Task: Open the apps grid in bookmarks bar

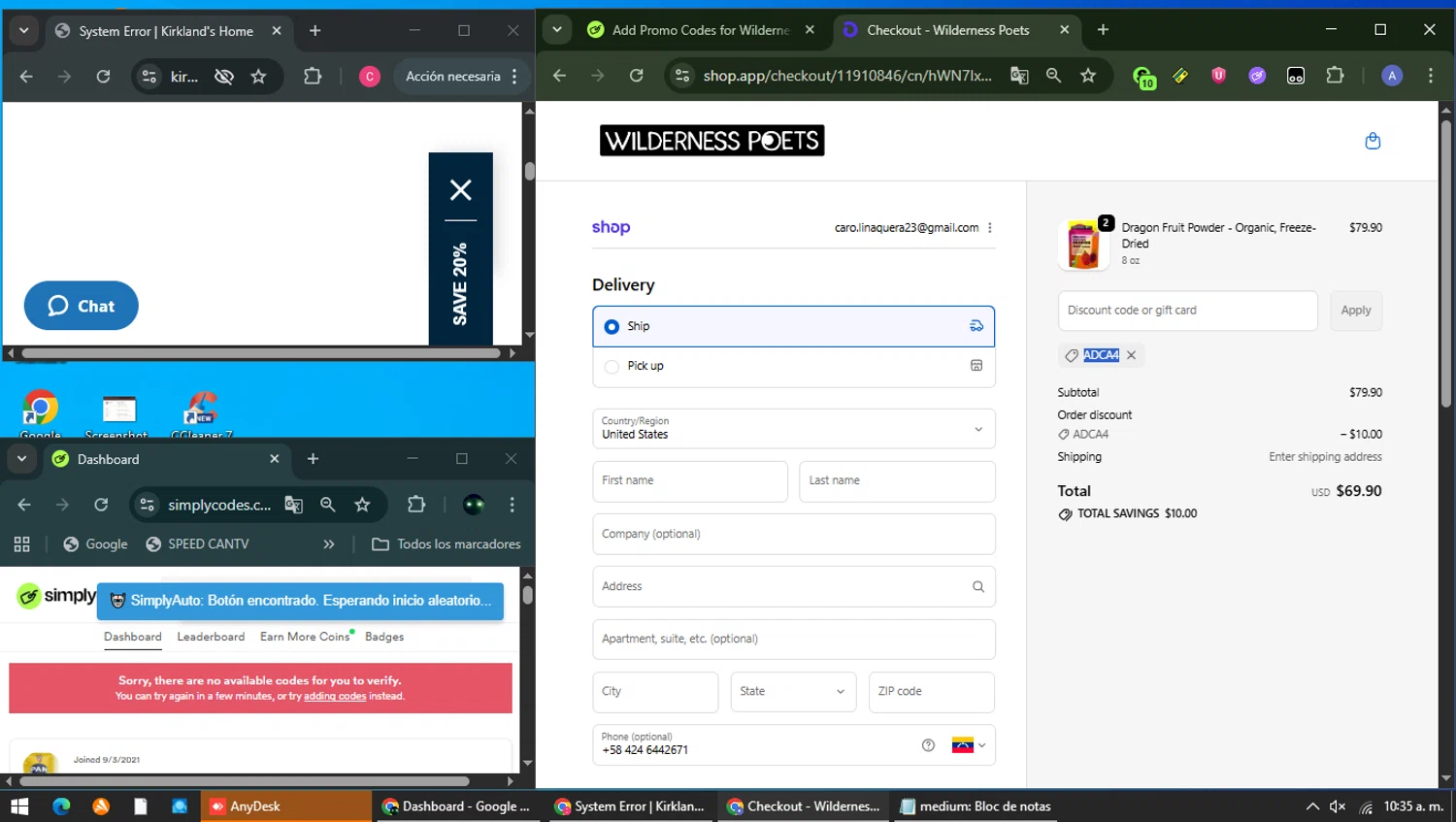Action: (x=21, y=544)
